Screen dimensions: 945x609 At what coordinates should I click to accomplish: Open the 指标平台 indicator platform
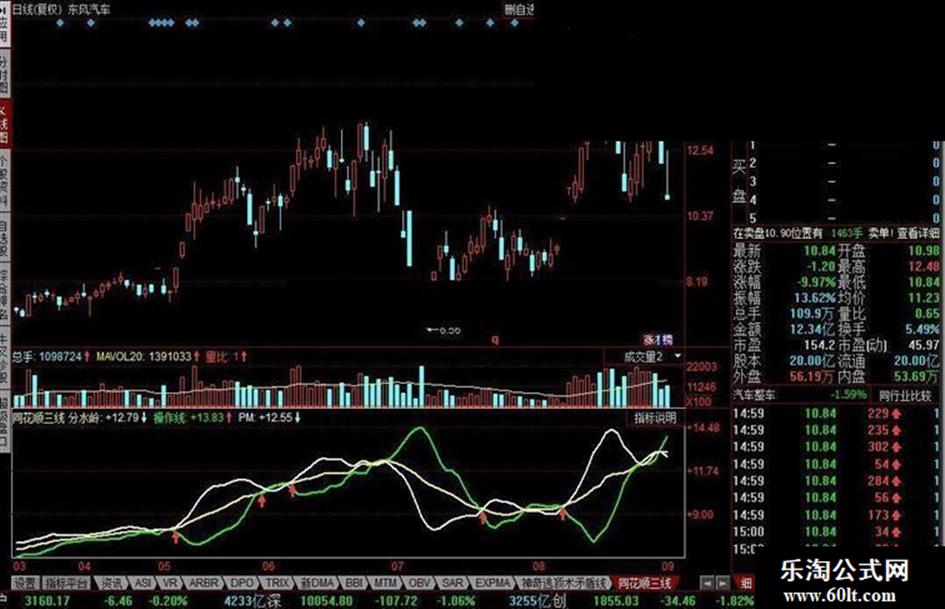pyautogui.click(x=67, y=583)
